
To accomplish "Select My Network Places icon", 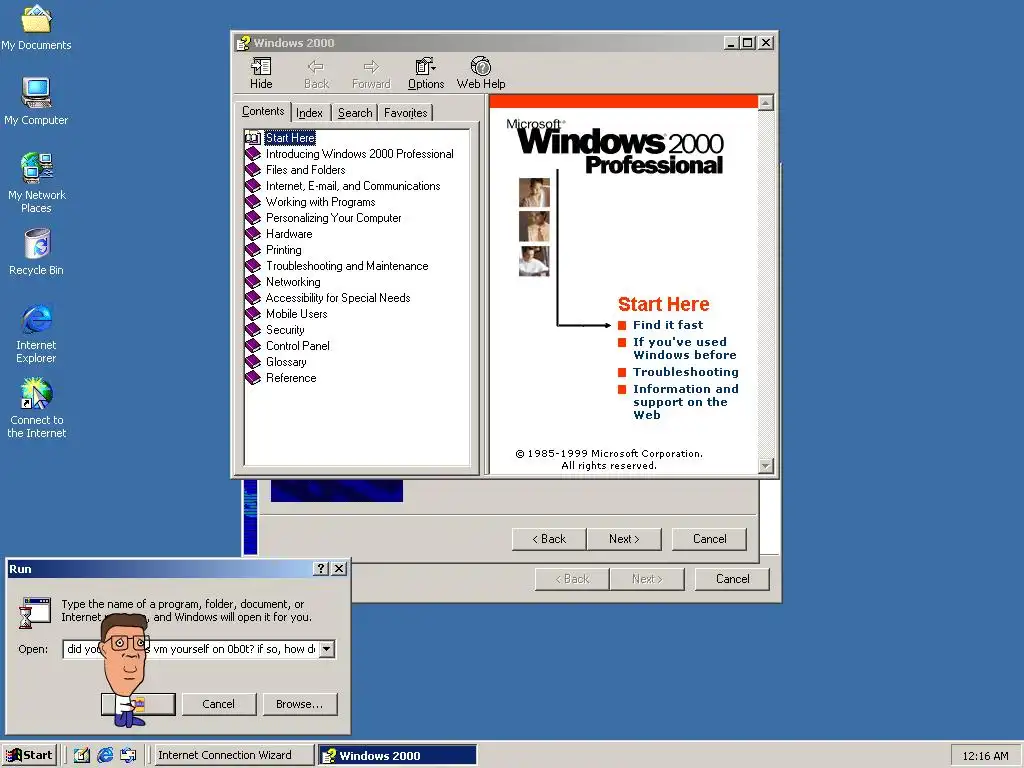I will point(37,183).
